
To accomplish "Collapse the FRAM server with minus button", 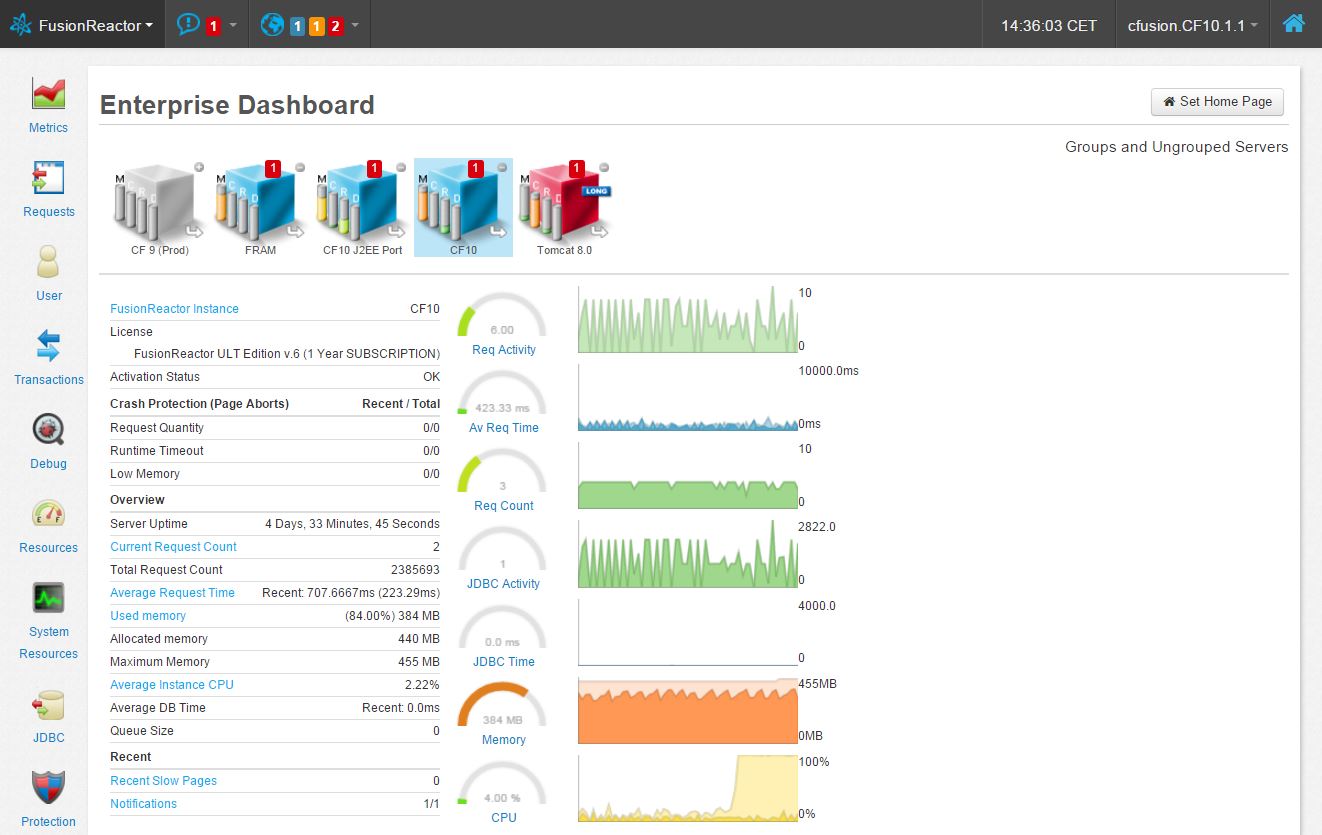I will point(300,167).
